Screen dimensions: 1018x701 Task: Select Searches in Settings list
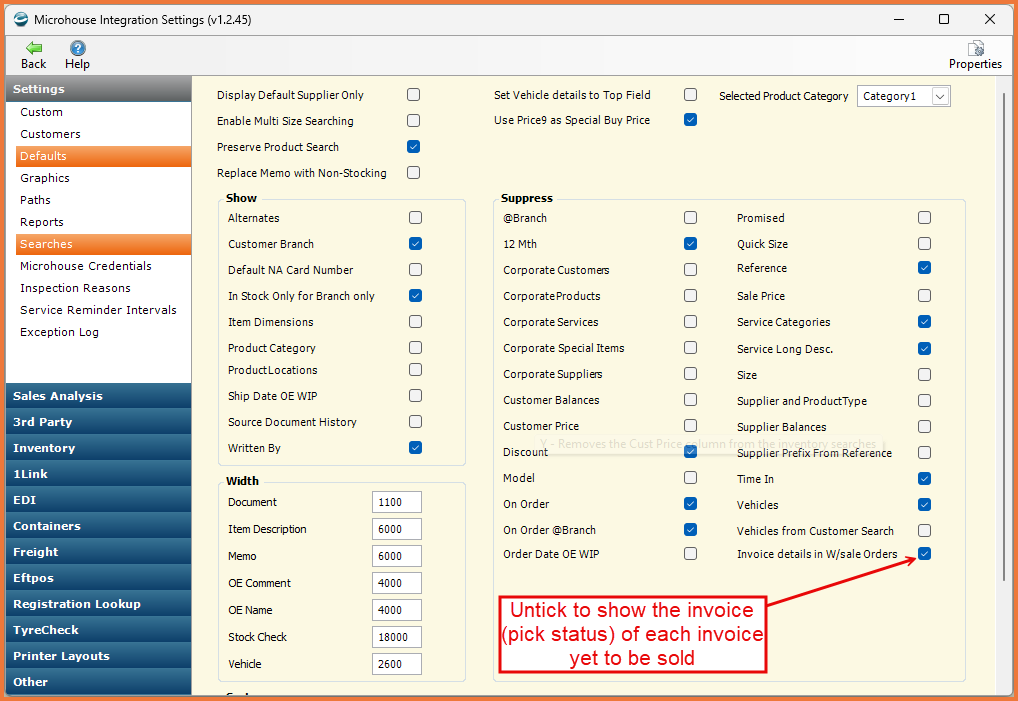click(x=104, y=244)
